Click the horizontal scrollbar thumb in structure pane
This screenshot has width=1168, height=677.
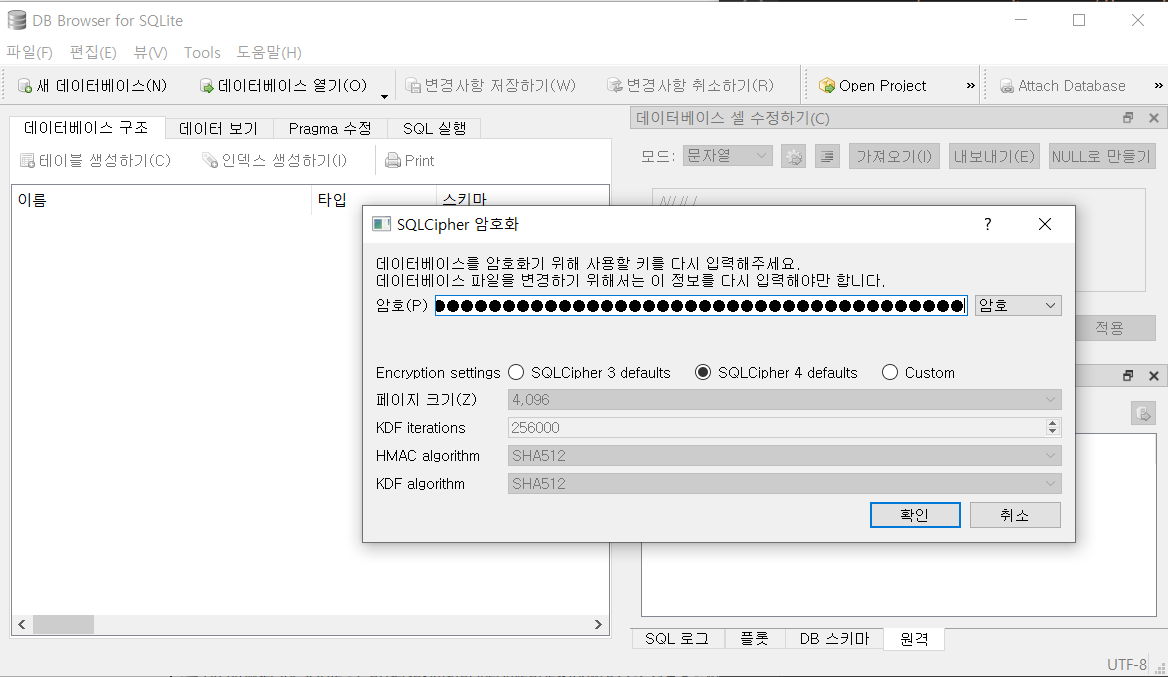[x=63, y=624]
